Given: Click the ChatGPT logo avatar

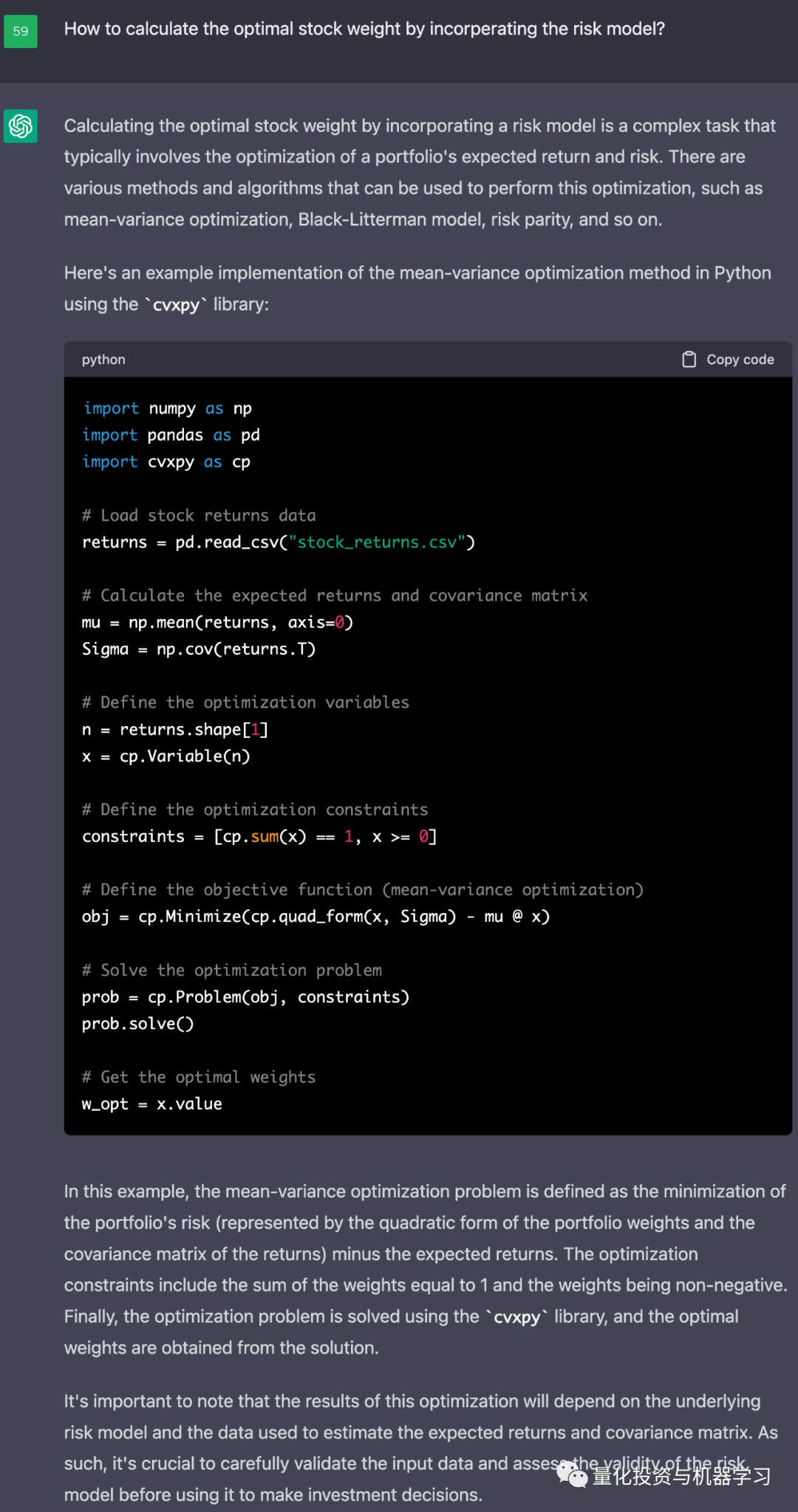Looking at the screenshot, I should click(21, 126).
